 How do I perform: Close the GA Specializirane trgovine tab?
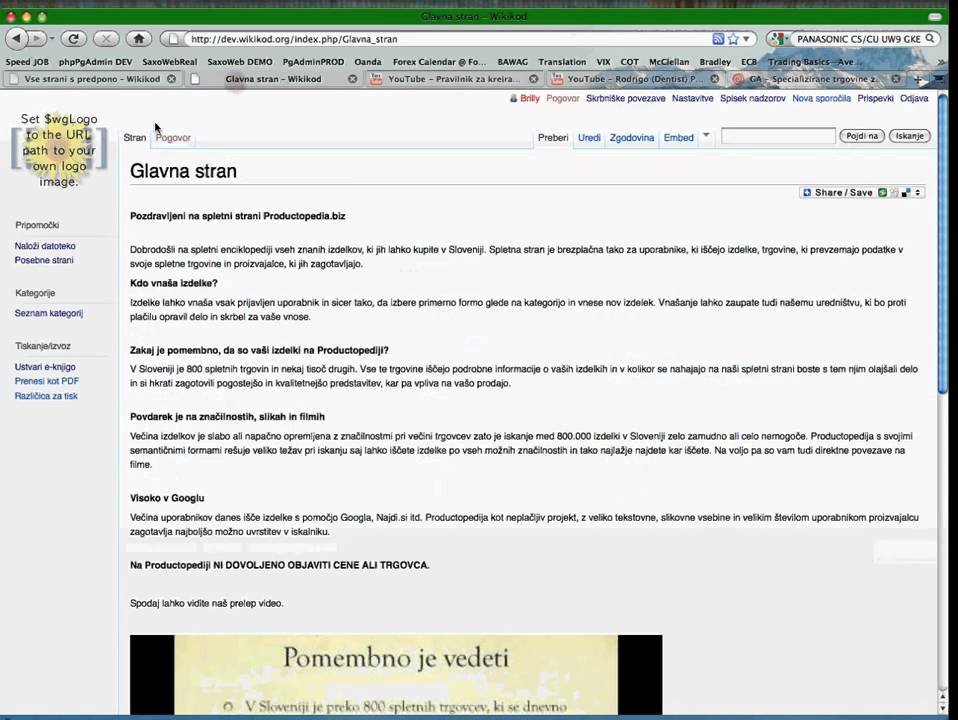[x=895, y=79]
